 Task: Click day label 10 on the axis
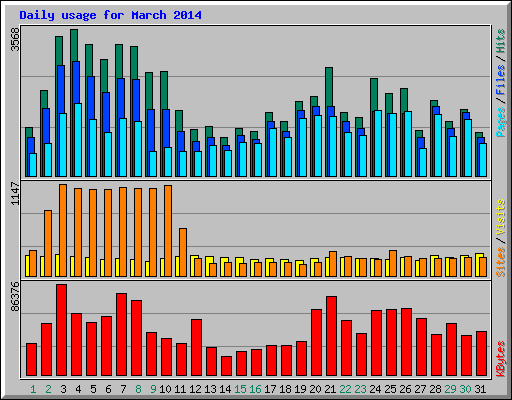pyautogui.click(x=165, y=389)
